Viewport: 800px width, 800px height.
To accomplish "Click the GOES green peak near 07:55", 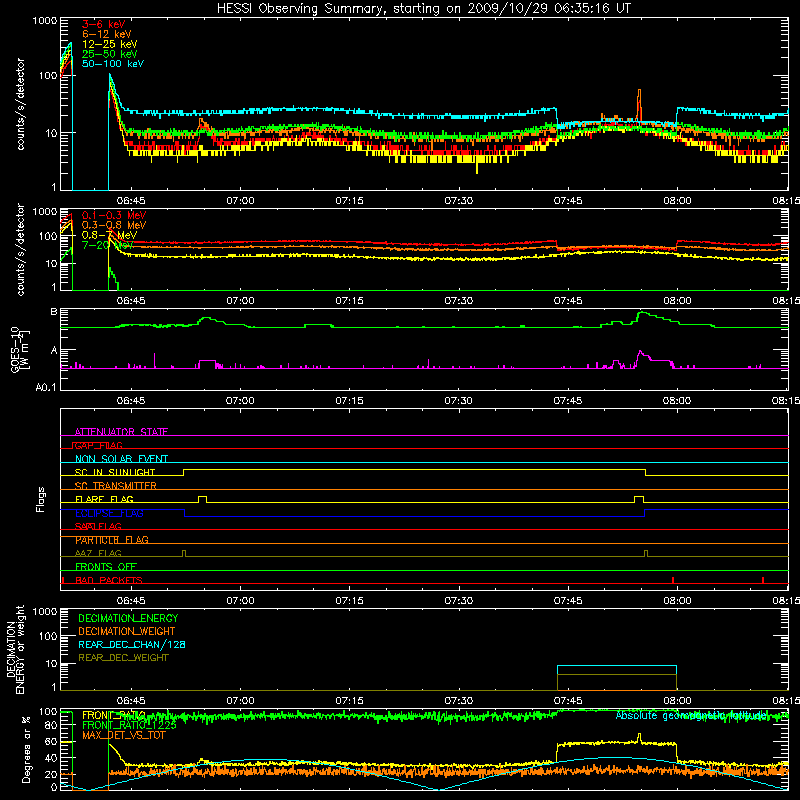I will [643, 313].
